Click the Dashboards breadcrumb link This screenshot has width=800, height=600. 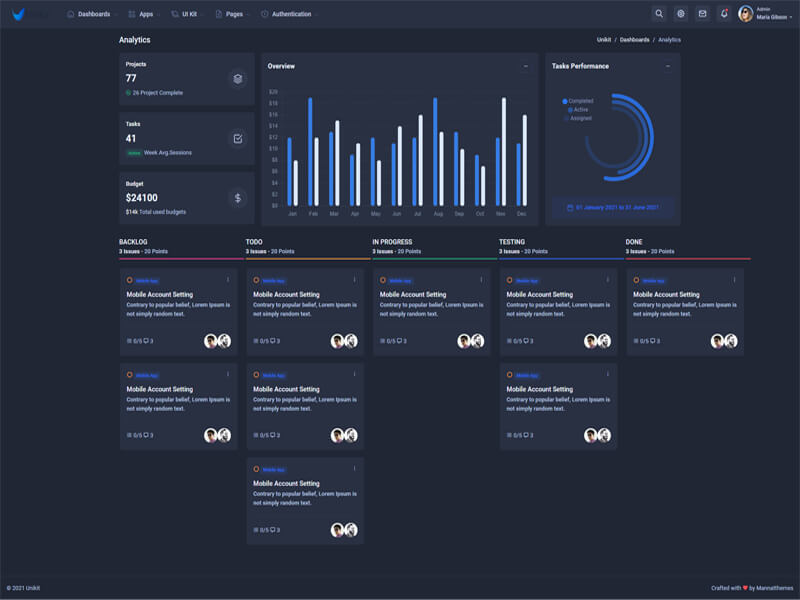634,40
